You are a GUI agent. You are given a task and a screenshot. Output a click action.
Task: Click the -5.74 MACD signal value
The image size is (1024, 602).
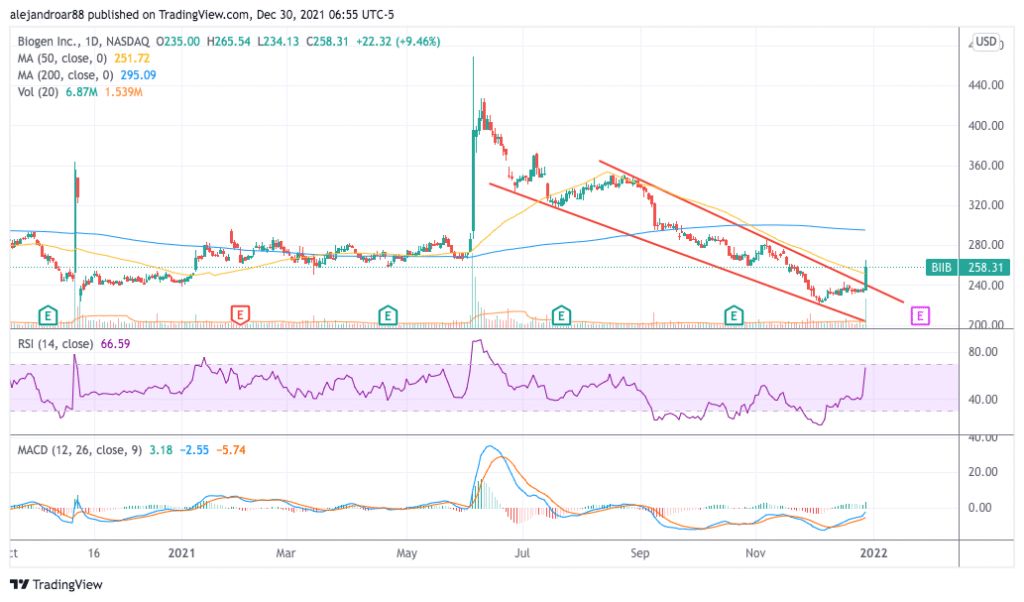231,450
